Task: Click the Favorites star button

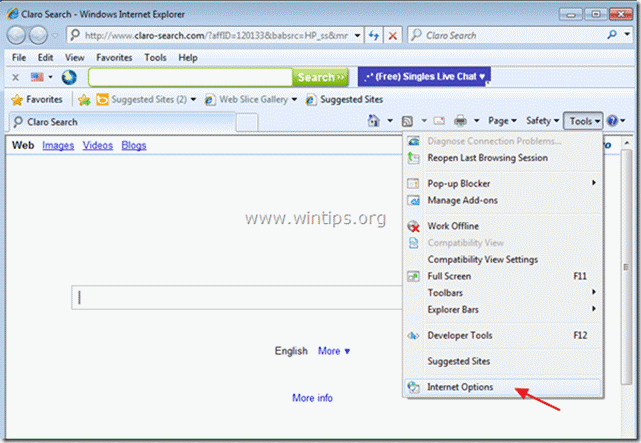Action: click(37, 99)
